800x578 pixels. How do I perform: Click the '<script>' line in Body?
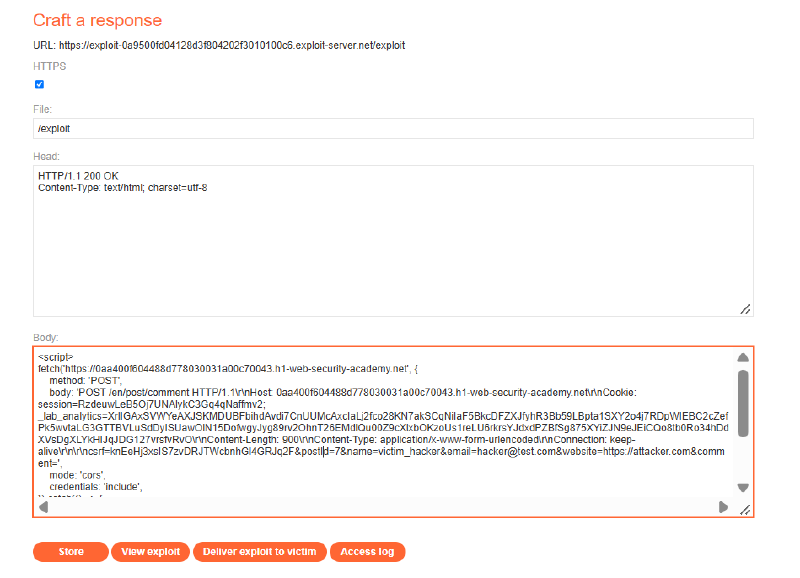pos(56,357)
